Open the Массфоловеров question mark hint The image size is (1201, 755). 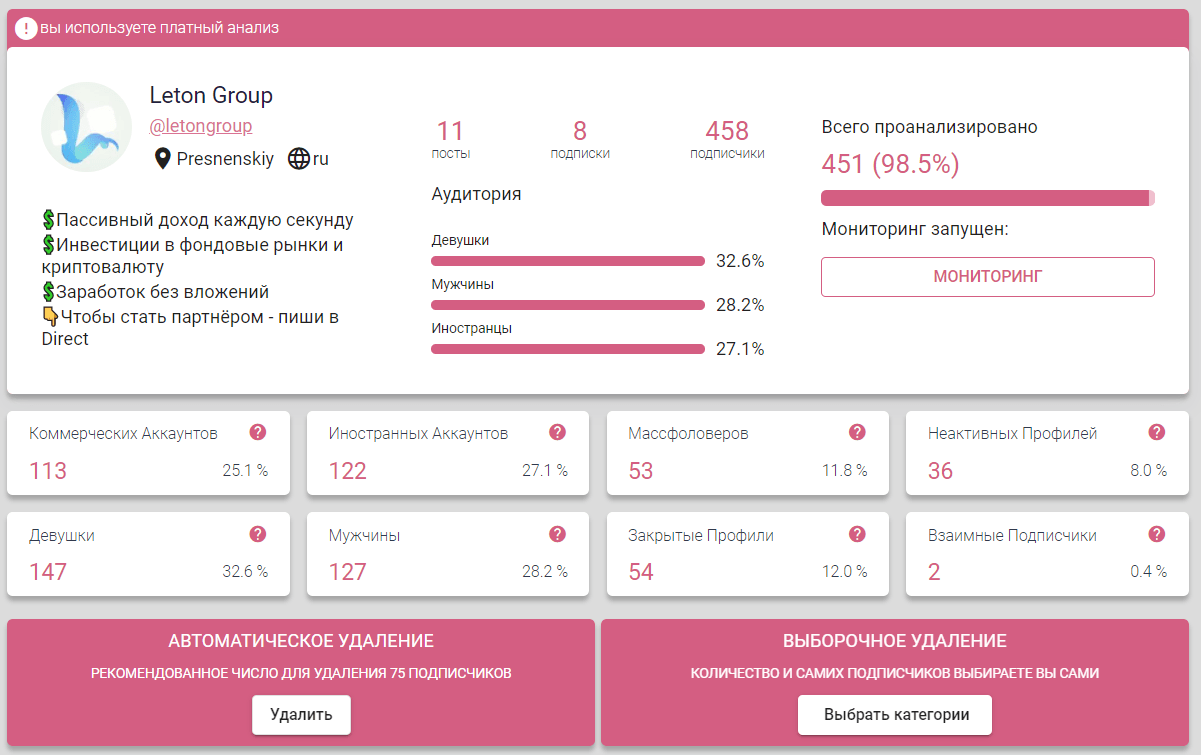point(857,432)
